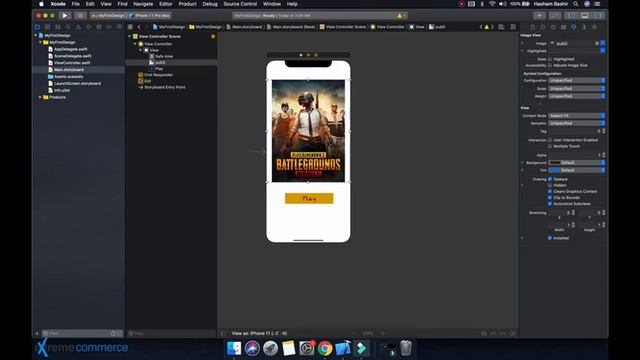Image resolution: width=640 pixels, height=360 pixels.
Task: Open Notes from the Dock
Action: click(289, 348)
